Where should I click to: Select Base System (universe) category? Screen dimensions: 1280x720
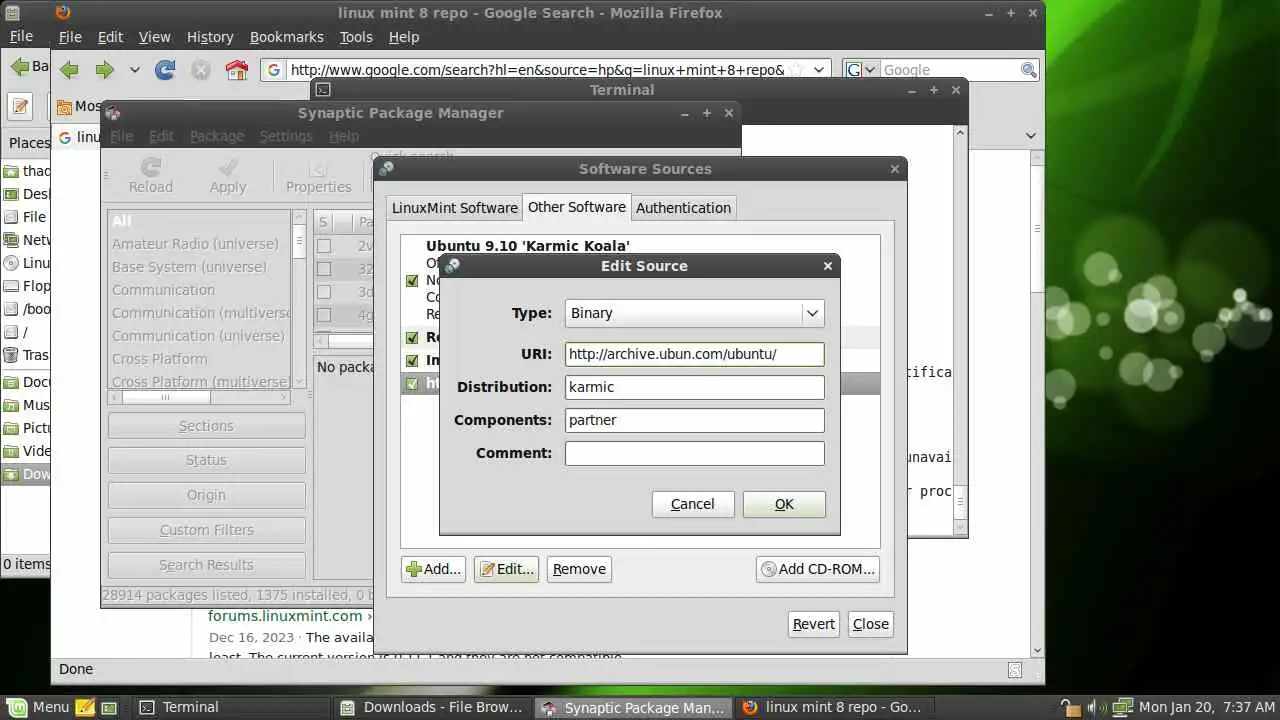[190, 267]
